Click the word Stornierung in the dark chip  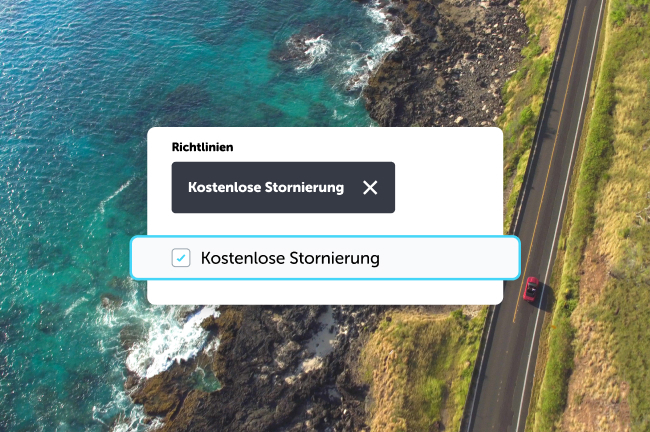pyautogui.click(x=304, y=187)
